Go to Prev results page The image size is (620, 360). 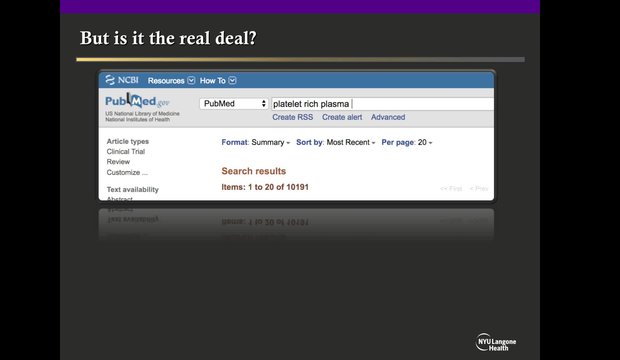[479, 188]
